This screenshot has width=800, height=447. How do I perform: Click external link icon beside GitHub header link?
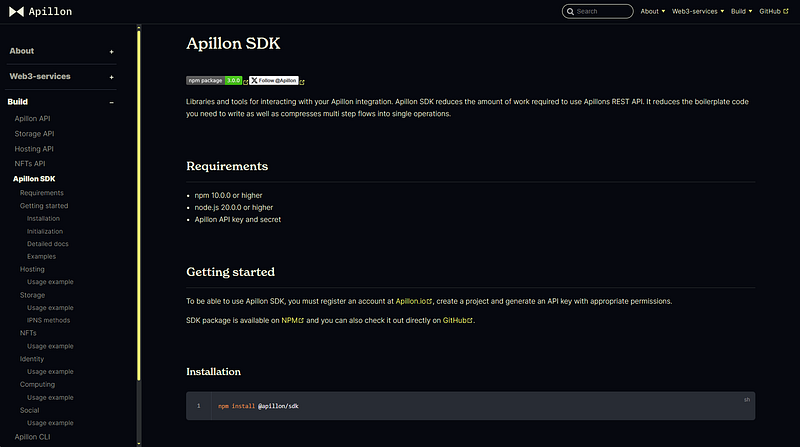click(786, 11)
